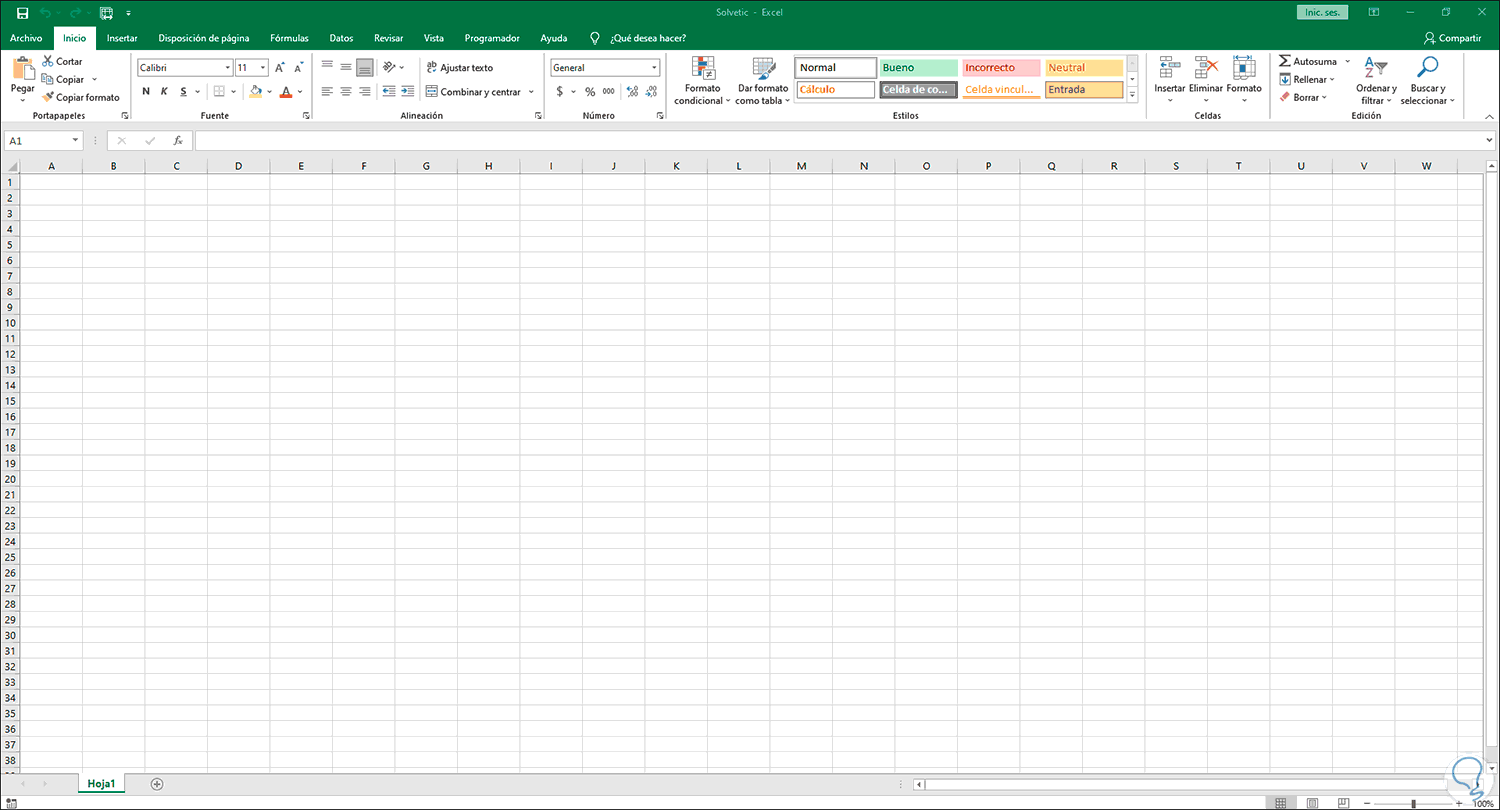Click the Copiar formato brush icon
The image size is (1500, 810).
(x=45, y=97)
